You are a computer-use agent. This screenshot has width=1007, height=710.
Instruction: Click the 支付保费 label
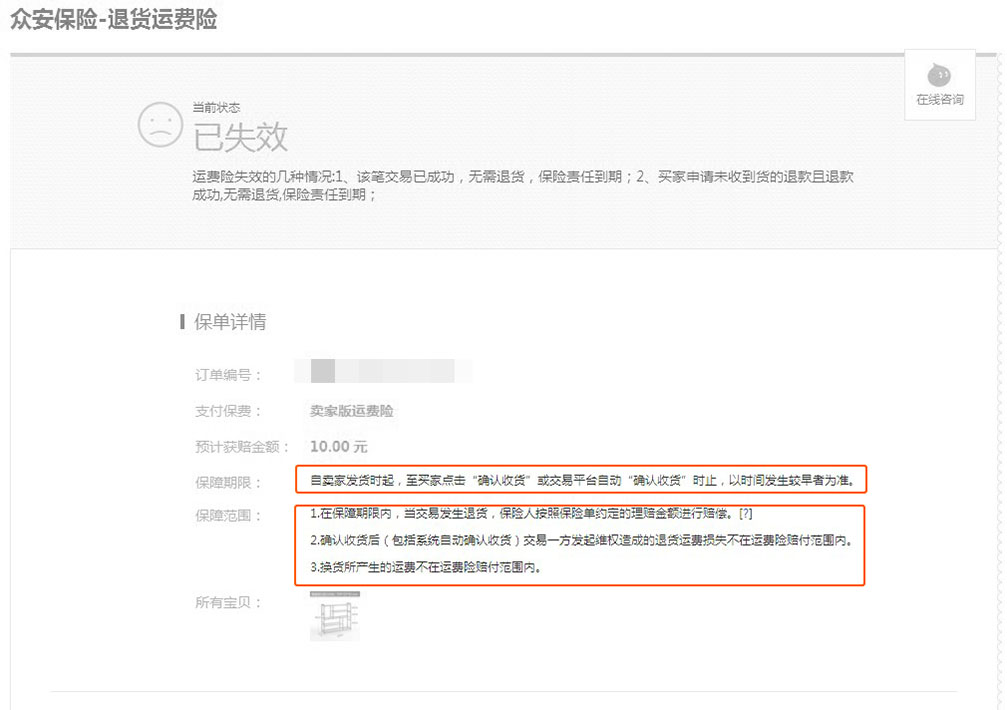pos(228,411)
